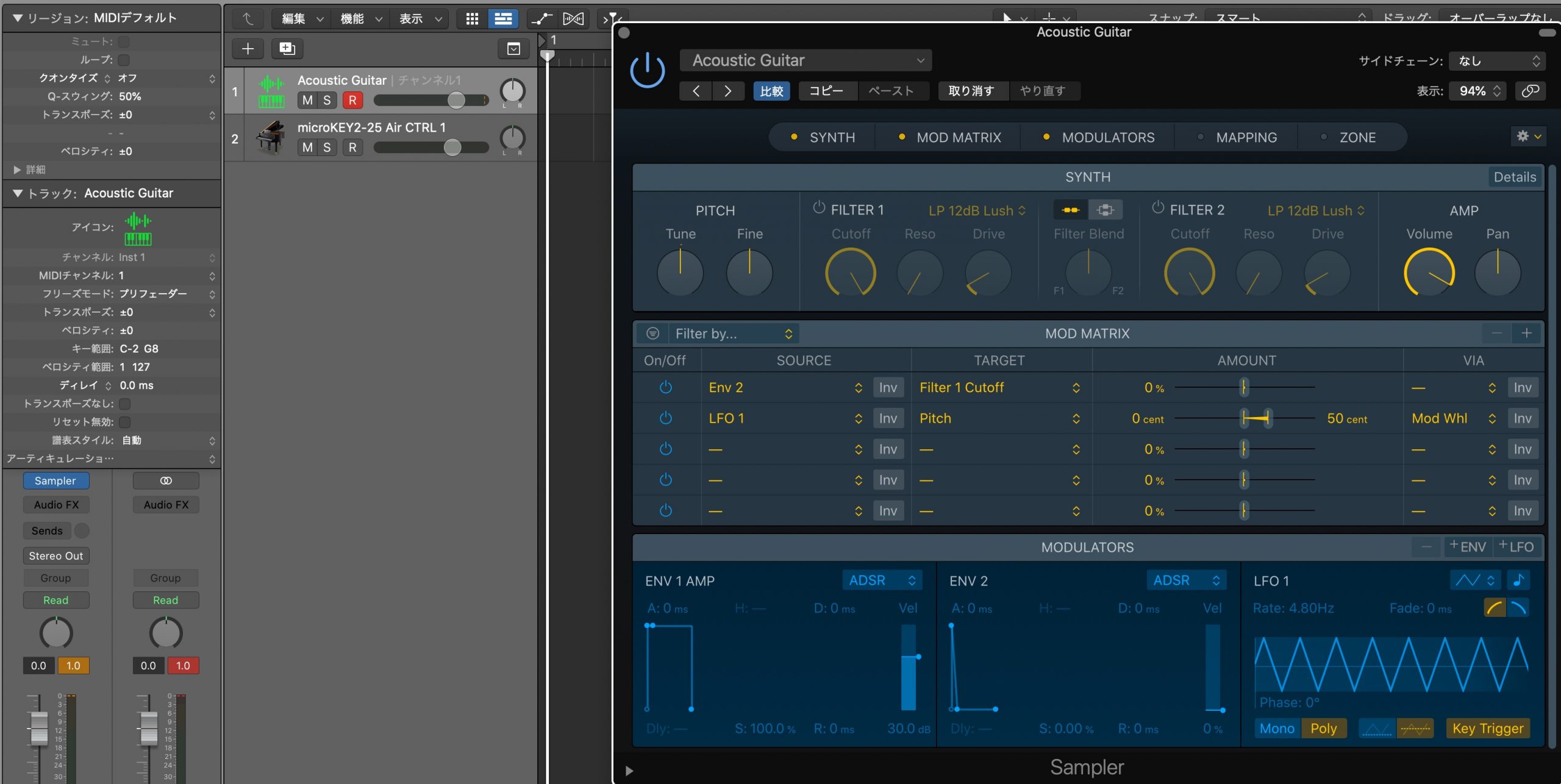Viewport: 1561px width, 784px height.
Task: Adjust the Acoustic Guitar track volume slider
Action: [431, 100]
